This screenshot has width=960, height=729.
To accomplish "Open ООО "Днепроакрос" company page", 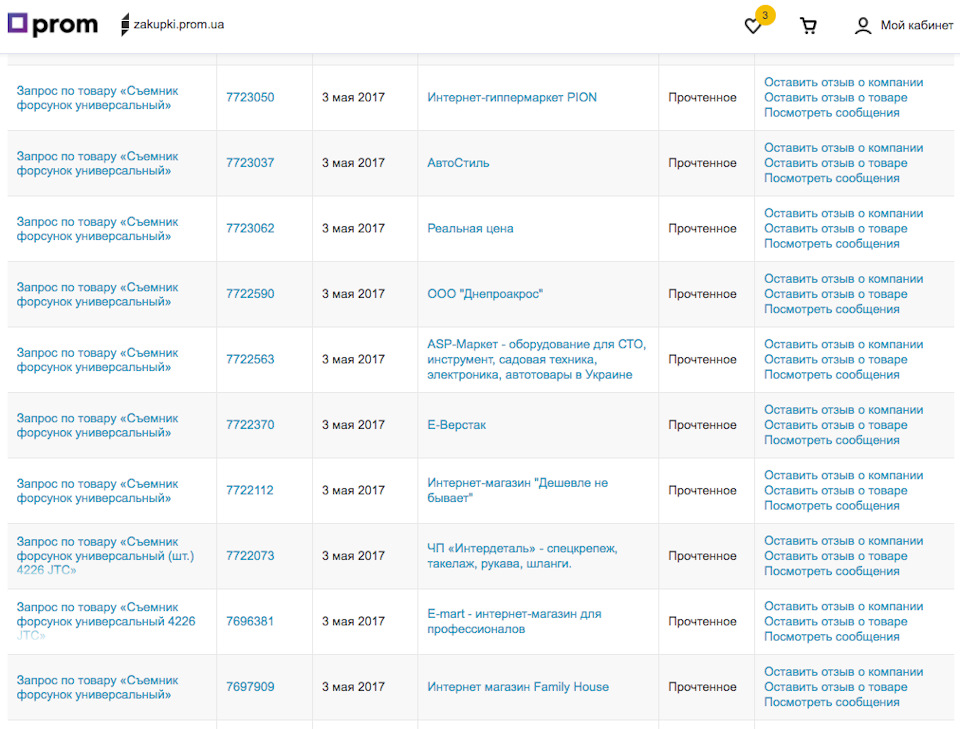I will 485,294.
